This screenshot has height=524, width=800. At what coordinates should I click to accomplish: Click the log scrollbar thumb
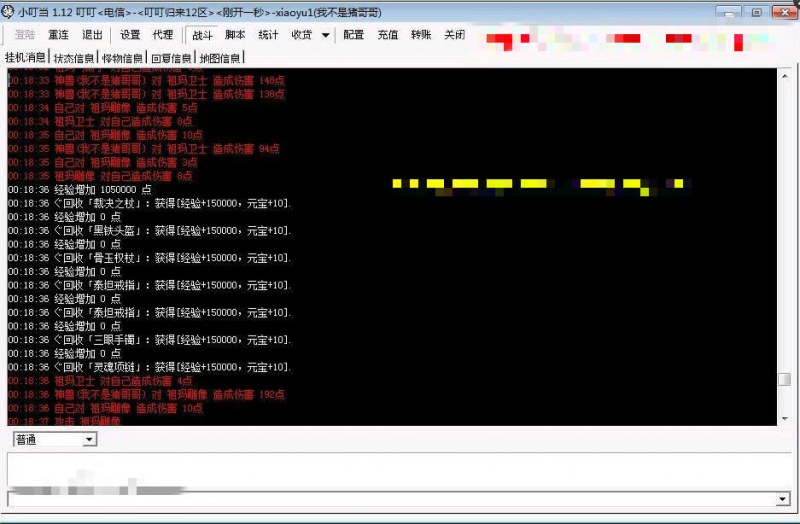pos(784,379)
